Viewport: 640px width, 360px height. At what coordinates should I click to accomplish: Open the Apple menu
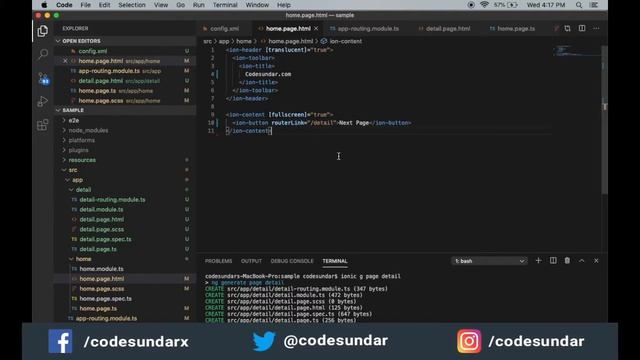(44, 5)
